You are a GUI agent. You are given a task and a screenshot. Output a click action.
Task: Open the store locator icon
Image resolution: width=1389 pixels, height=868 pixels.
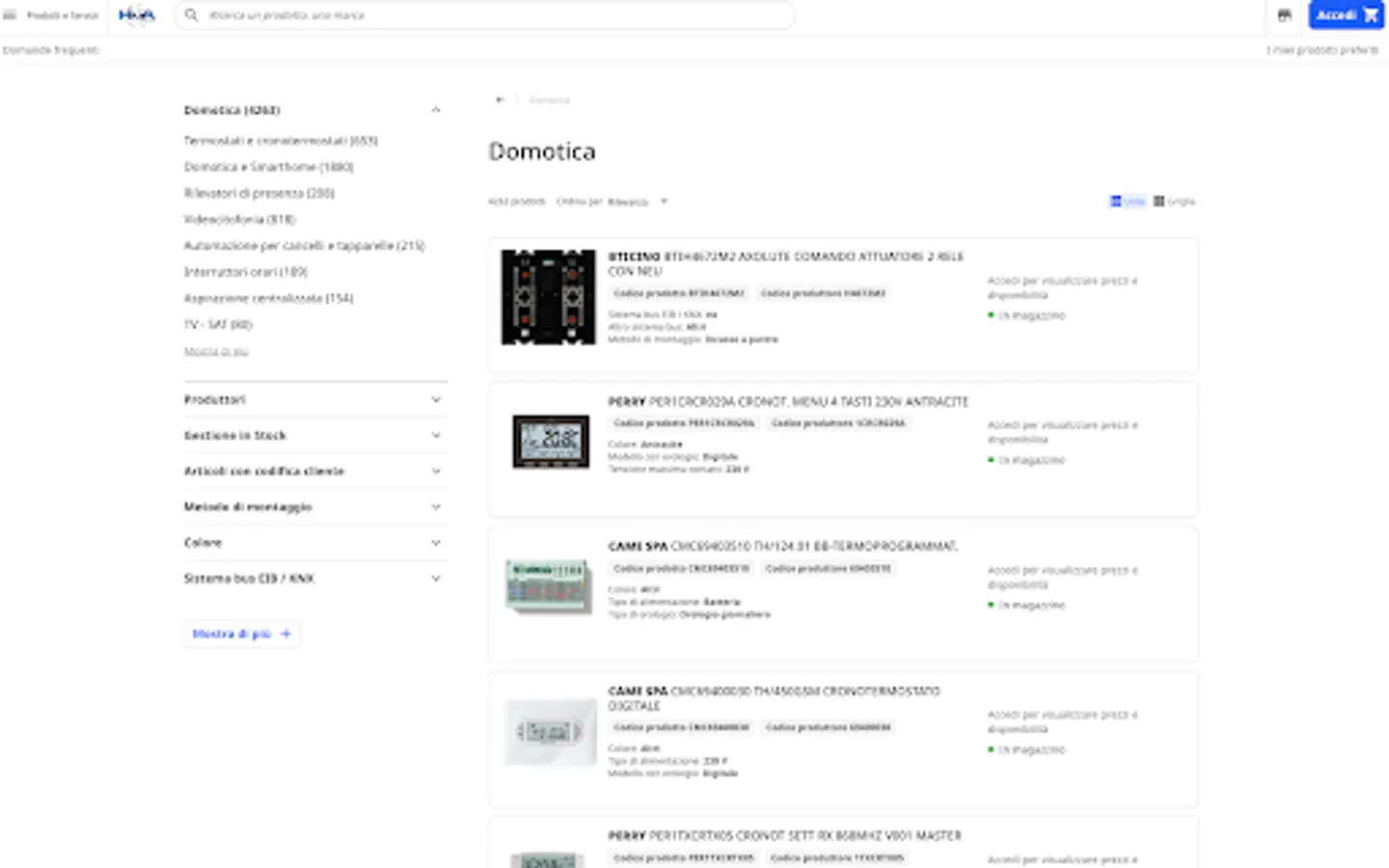point(1284,15)
